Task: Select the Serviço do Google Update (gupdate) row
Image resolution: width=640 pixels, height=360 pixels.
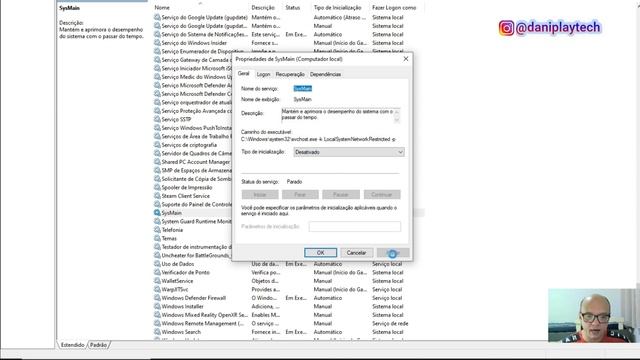Action: (x=288, y=17)
